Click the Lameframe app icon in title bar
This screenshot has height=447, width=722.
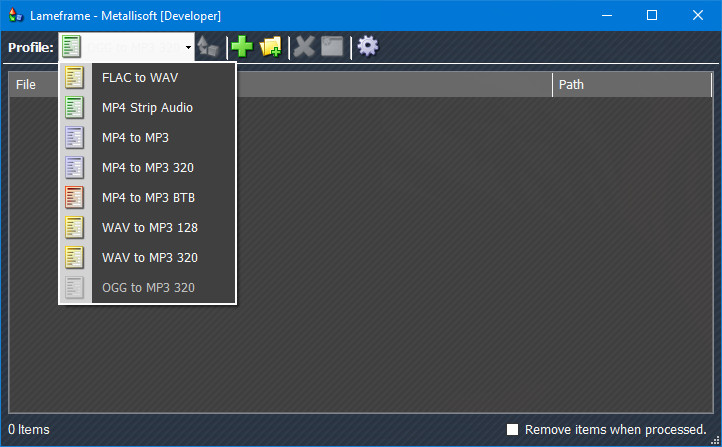click(15, 15)
